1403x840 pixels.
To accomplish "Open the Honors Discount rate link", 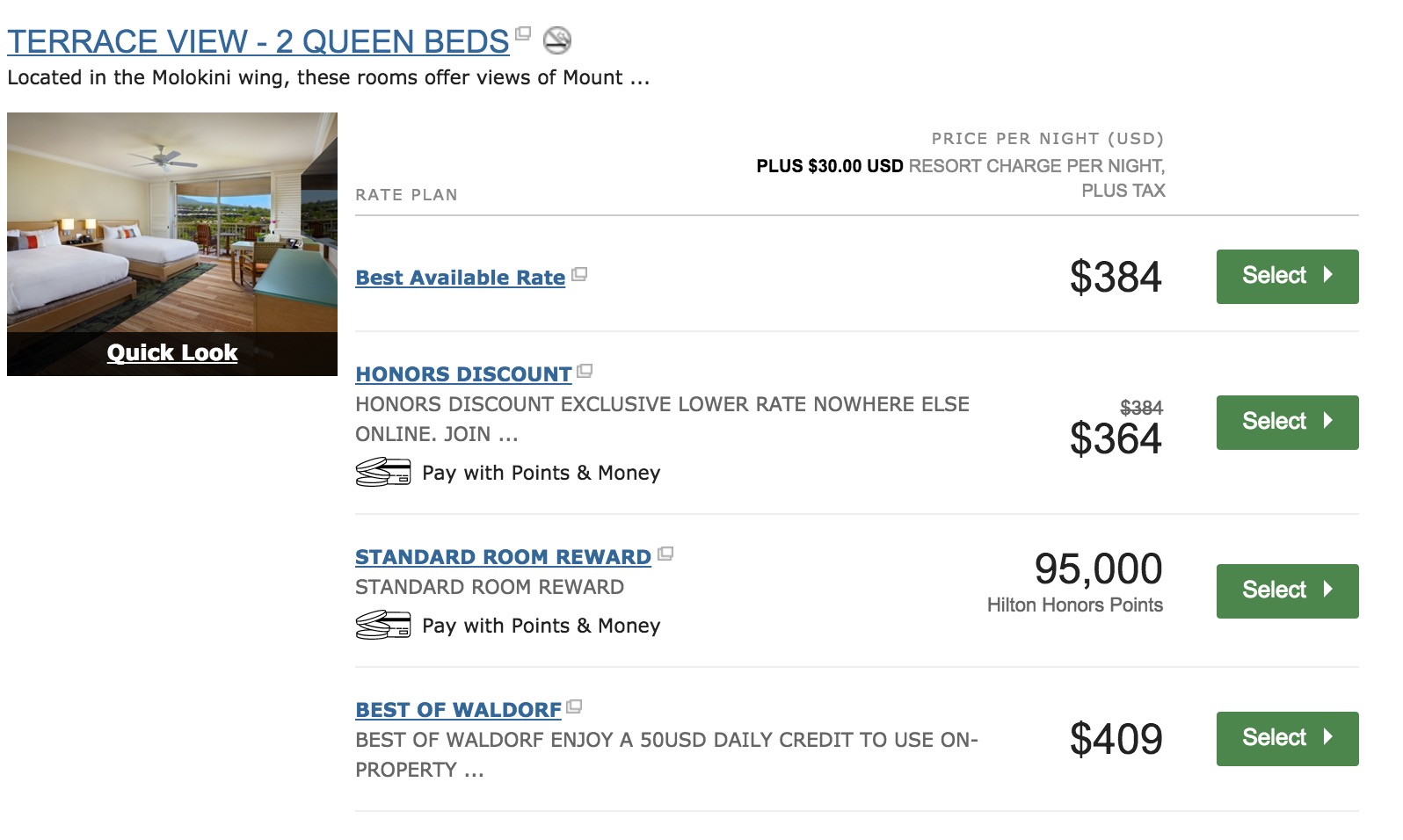I will click(463, 374).
